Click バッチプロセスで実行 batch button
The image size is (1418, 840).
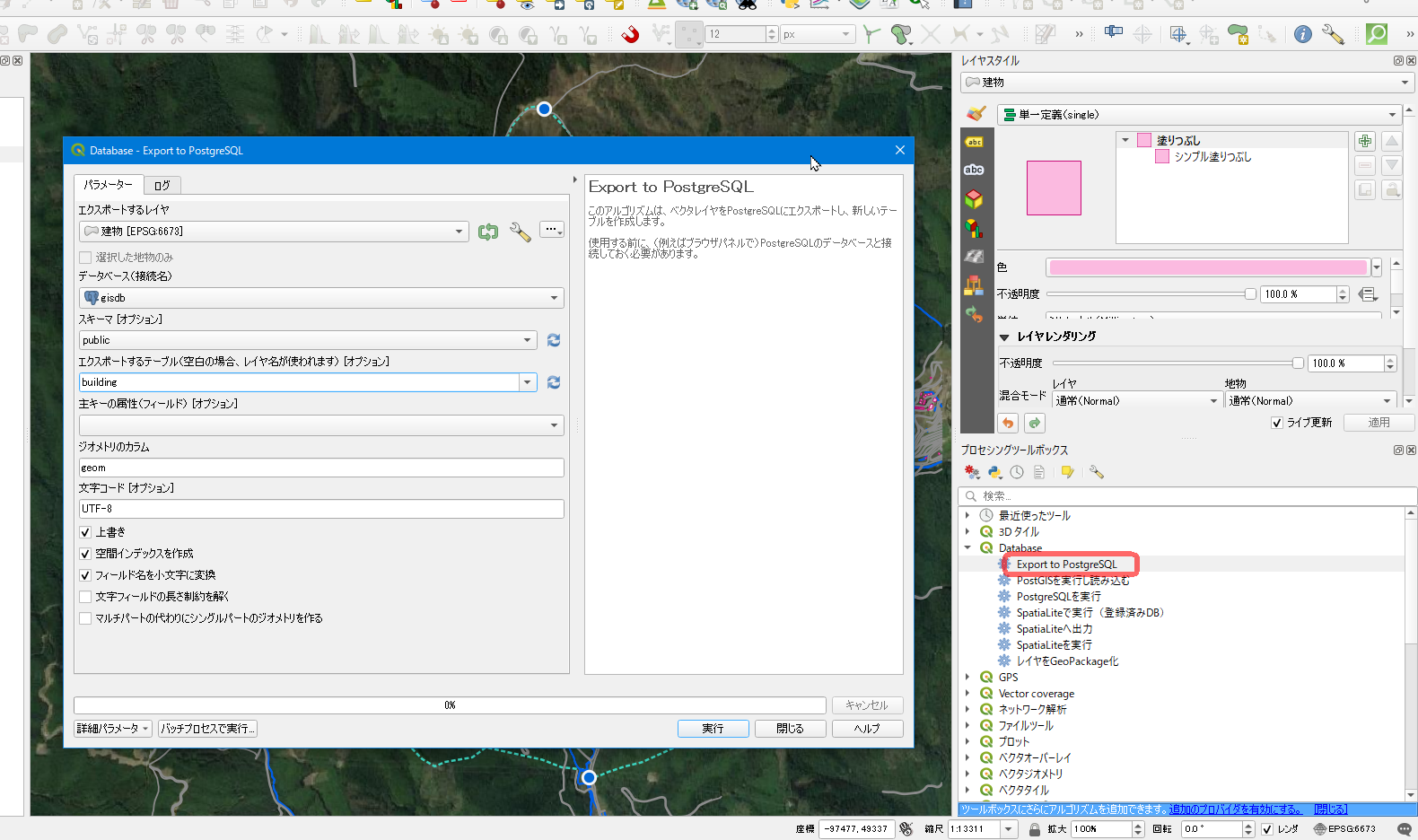coord(208,729)
